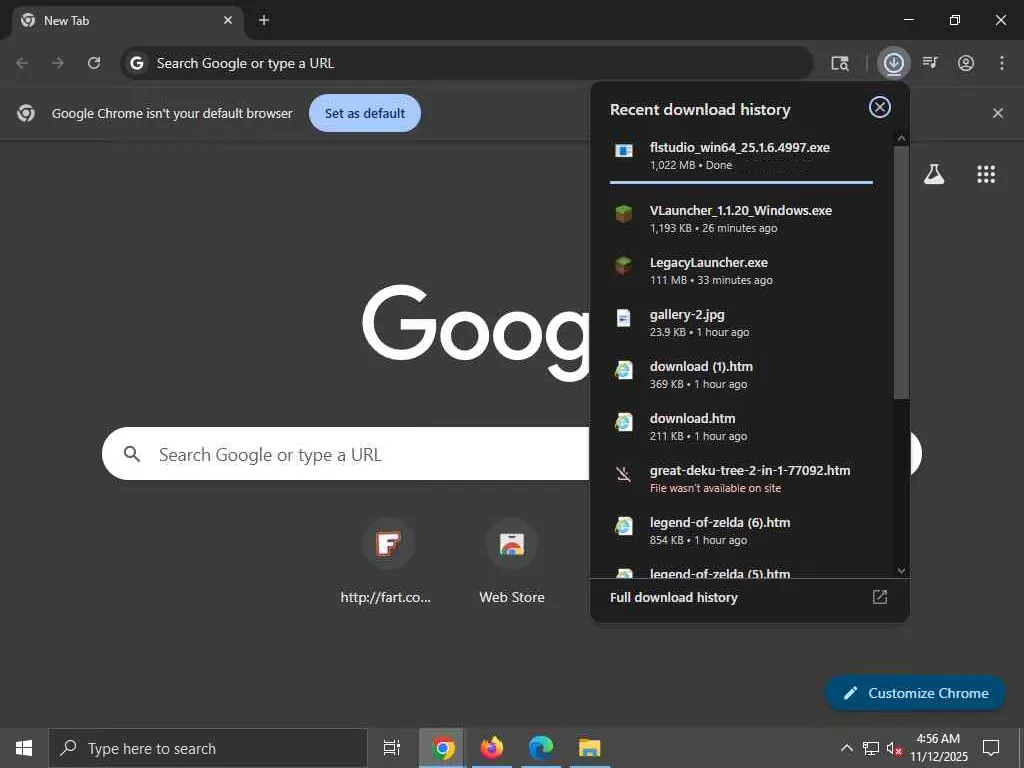1024x768 pixels.
Task: Open the flstudio_win64_25.1.6.4997.exe download entry
Action: (x=741, y=156)
